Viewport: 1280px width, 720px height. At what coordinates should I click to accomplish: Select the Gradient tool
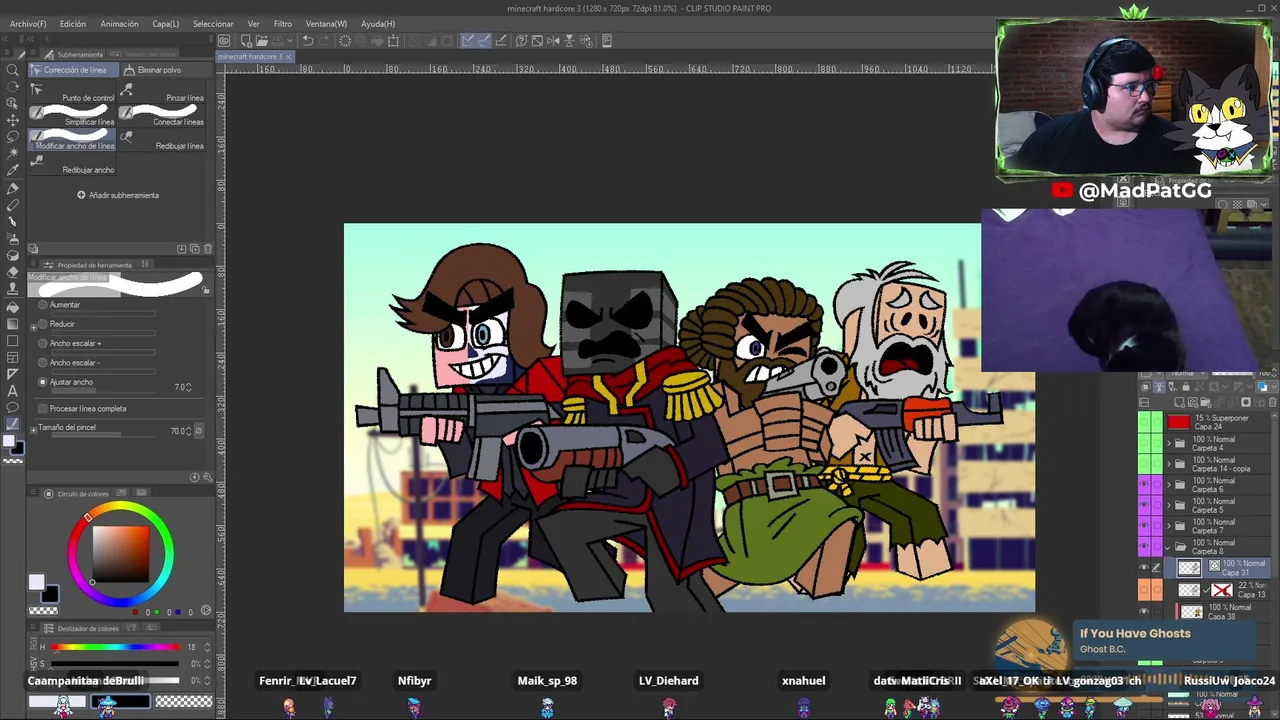(x=13, y=324)
